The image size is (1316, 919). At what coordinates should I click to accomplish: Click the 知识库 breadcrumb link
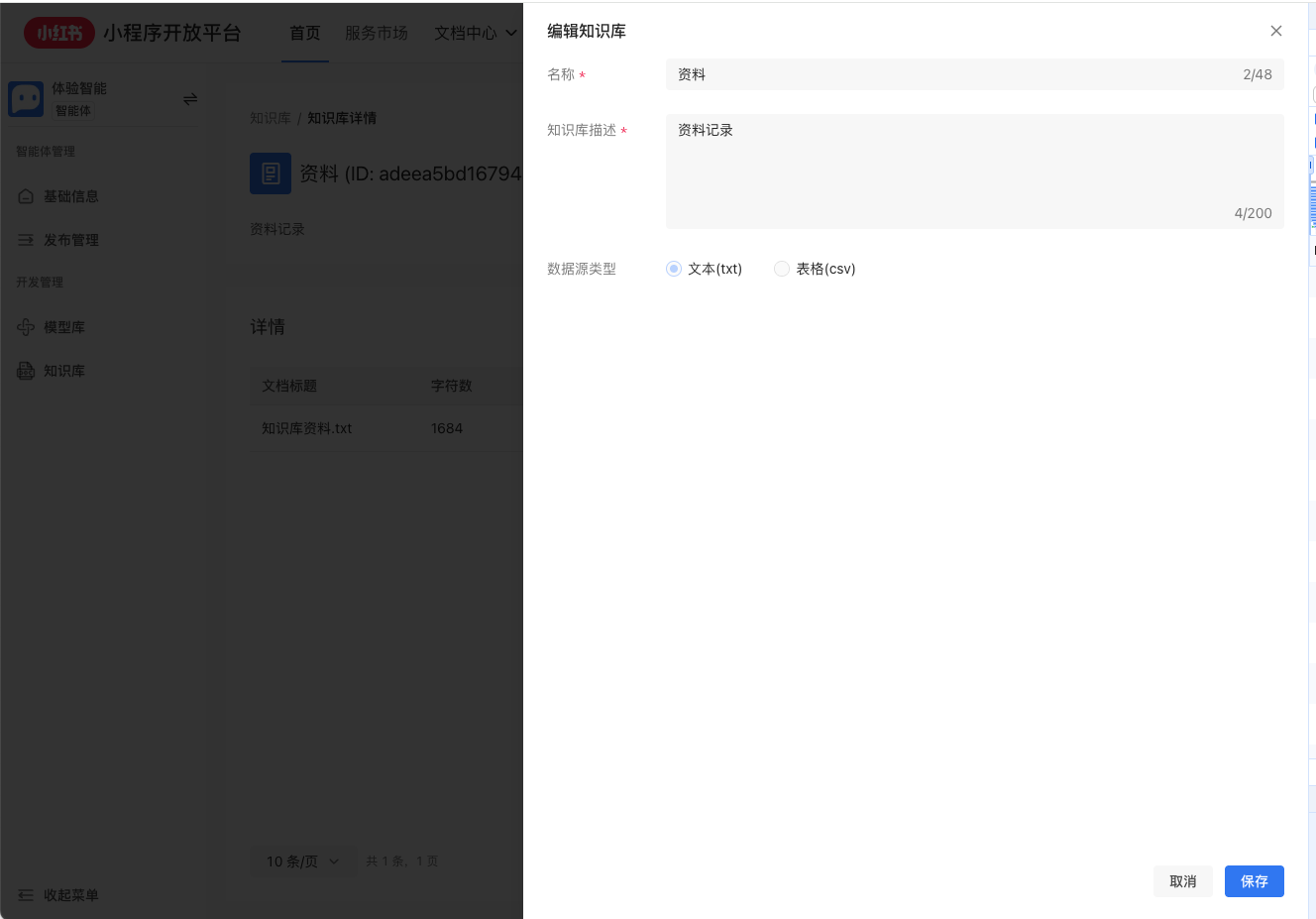(270, 118)
